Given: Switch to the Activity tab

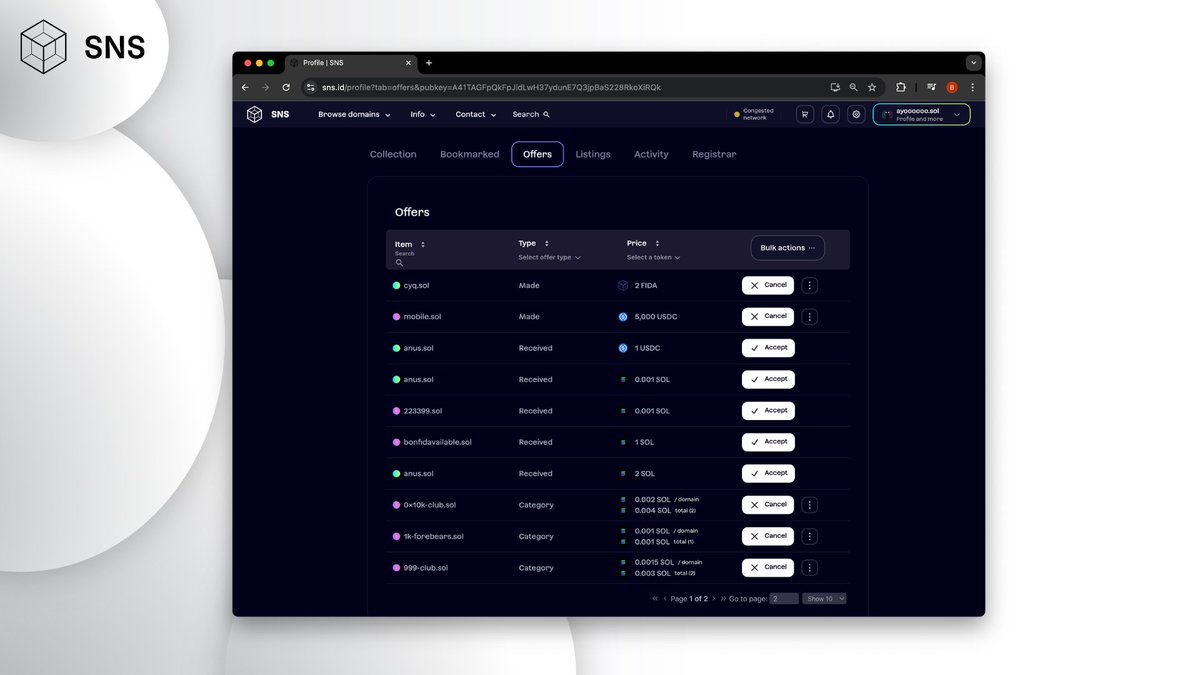Looking at the screenshot, I should (651, 154).
